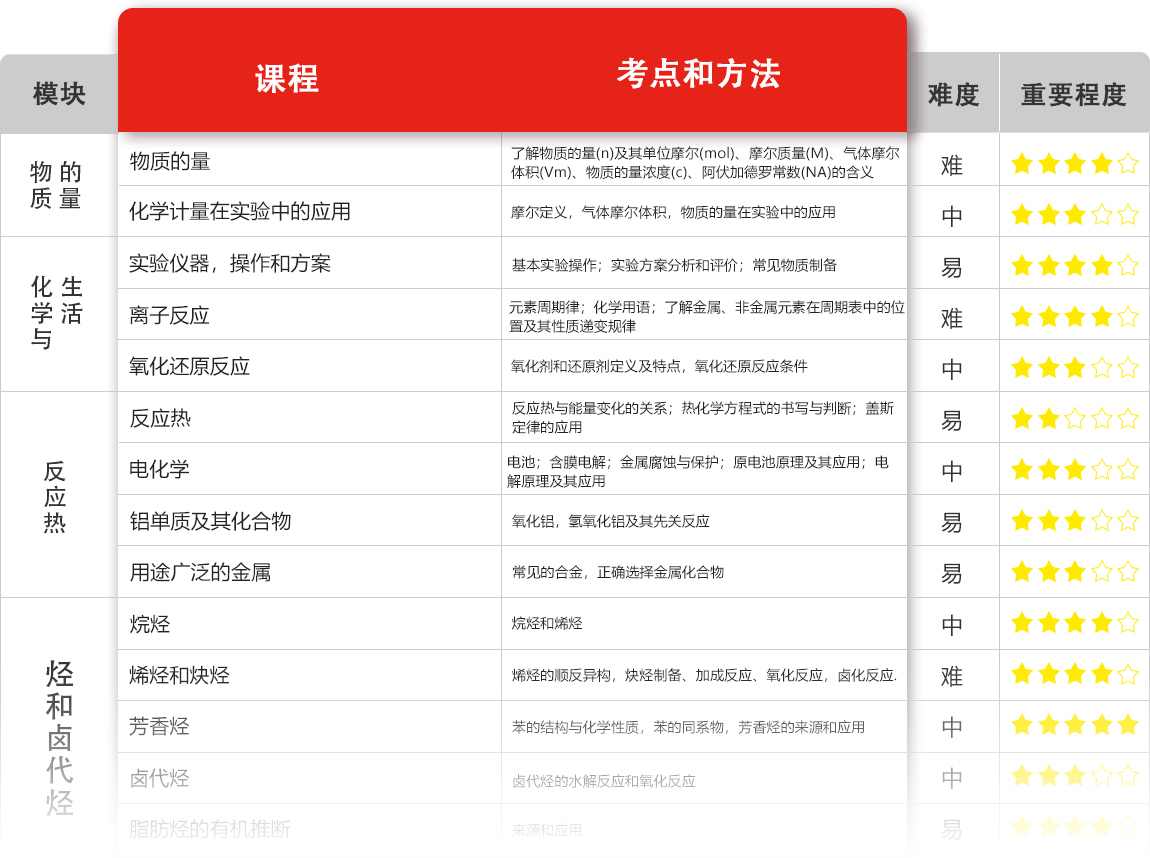Click difficulty 易 in 铝单质及其化合物 row
Viewport: 1150px width, 858px height.
coord(952,523)
